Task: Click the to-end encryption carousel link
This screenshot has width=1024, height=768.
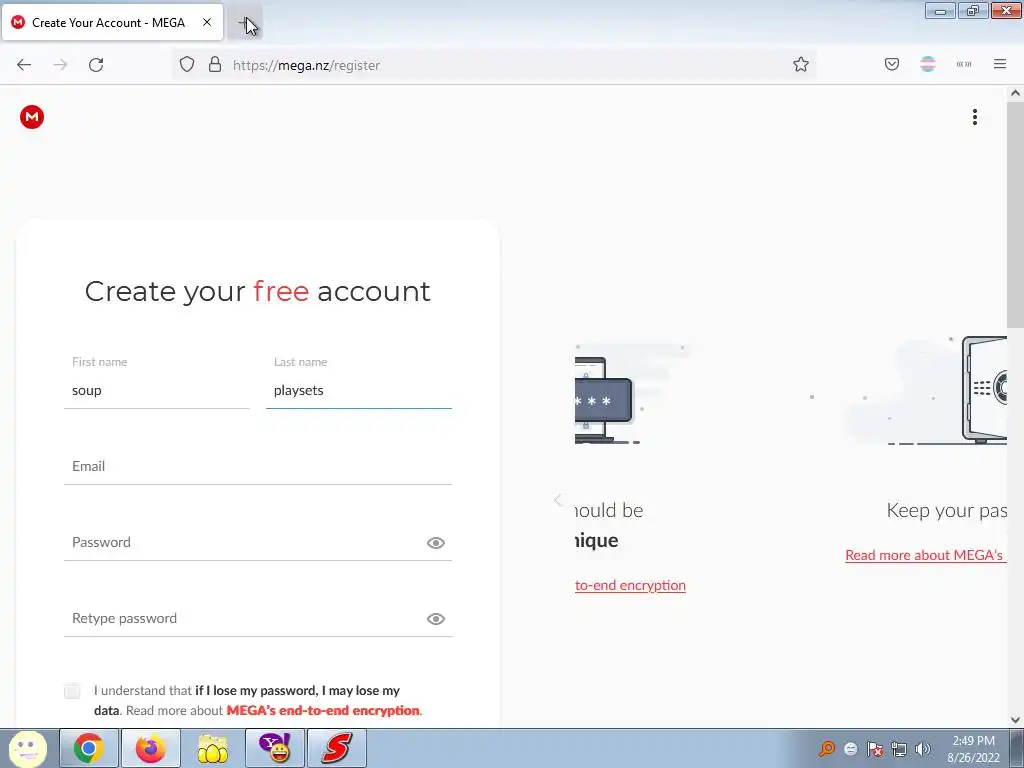Action: (630, 585)
